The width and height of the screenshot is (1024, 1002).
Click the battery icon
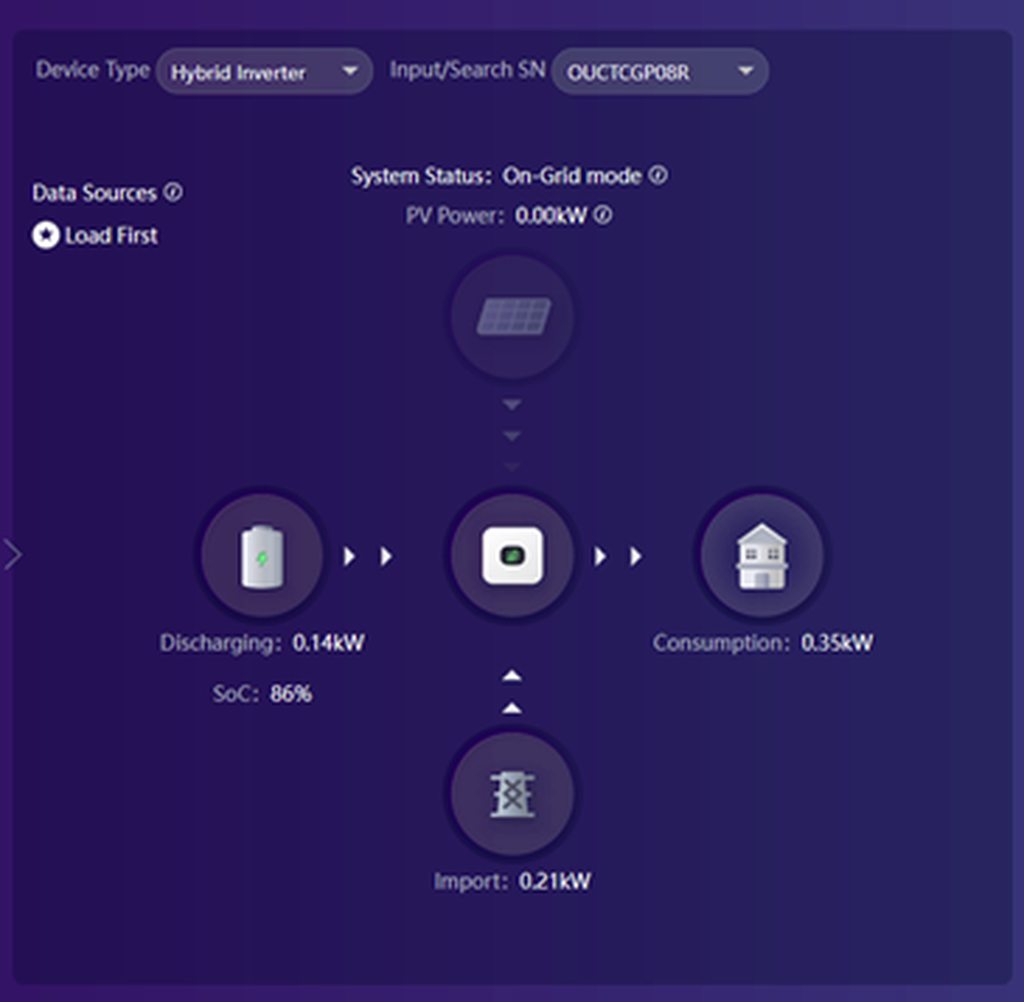click(262, 556)
